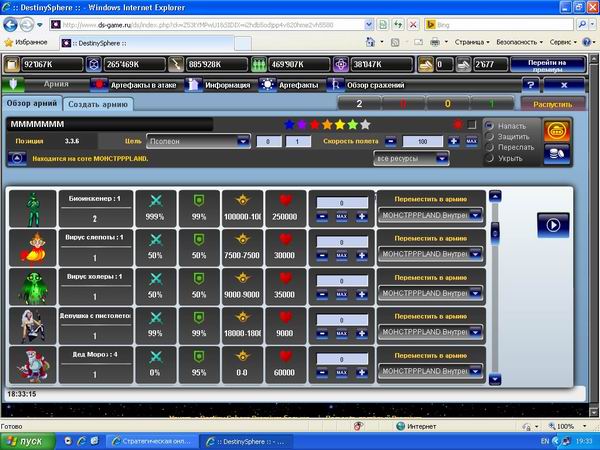
Task: Click the minus icon for Вирус слепоты quantity
Action: (x=321, y=257)
